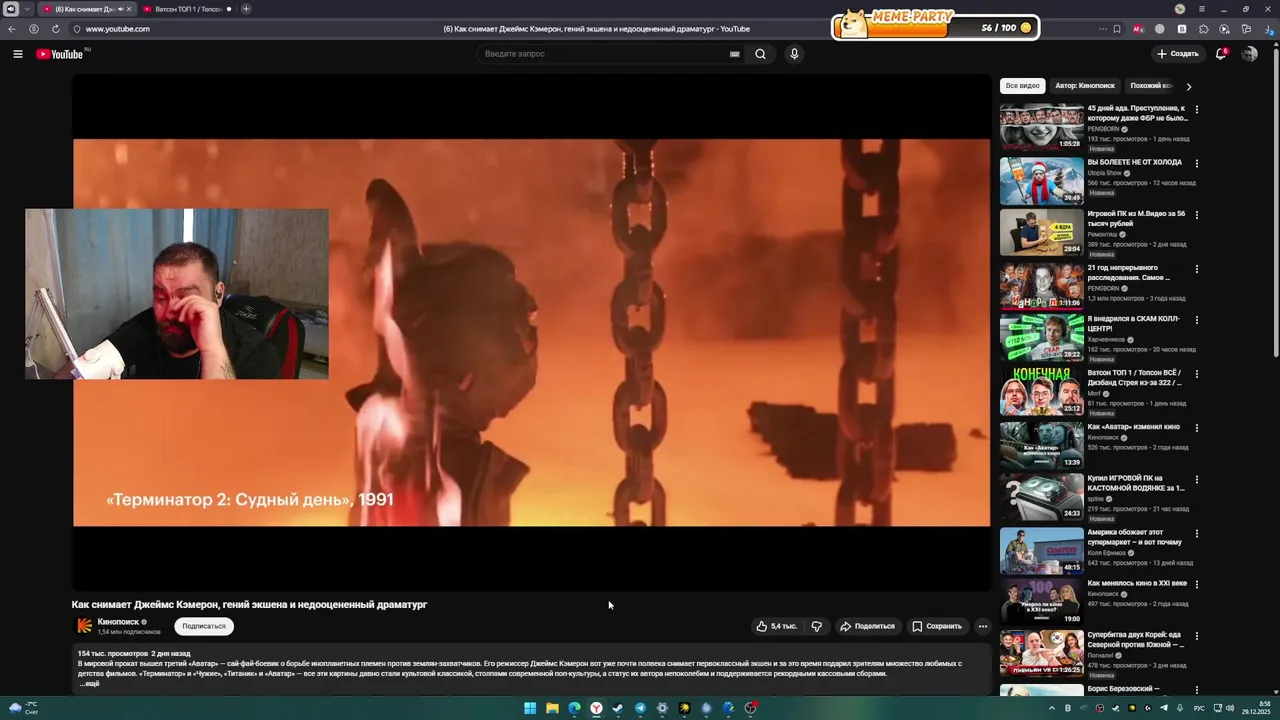Open File Explorer from taskbar
This screenshot has height=720, width=1280.
pos(552,708)
